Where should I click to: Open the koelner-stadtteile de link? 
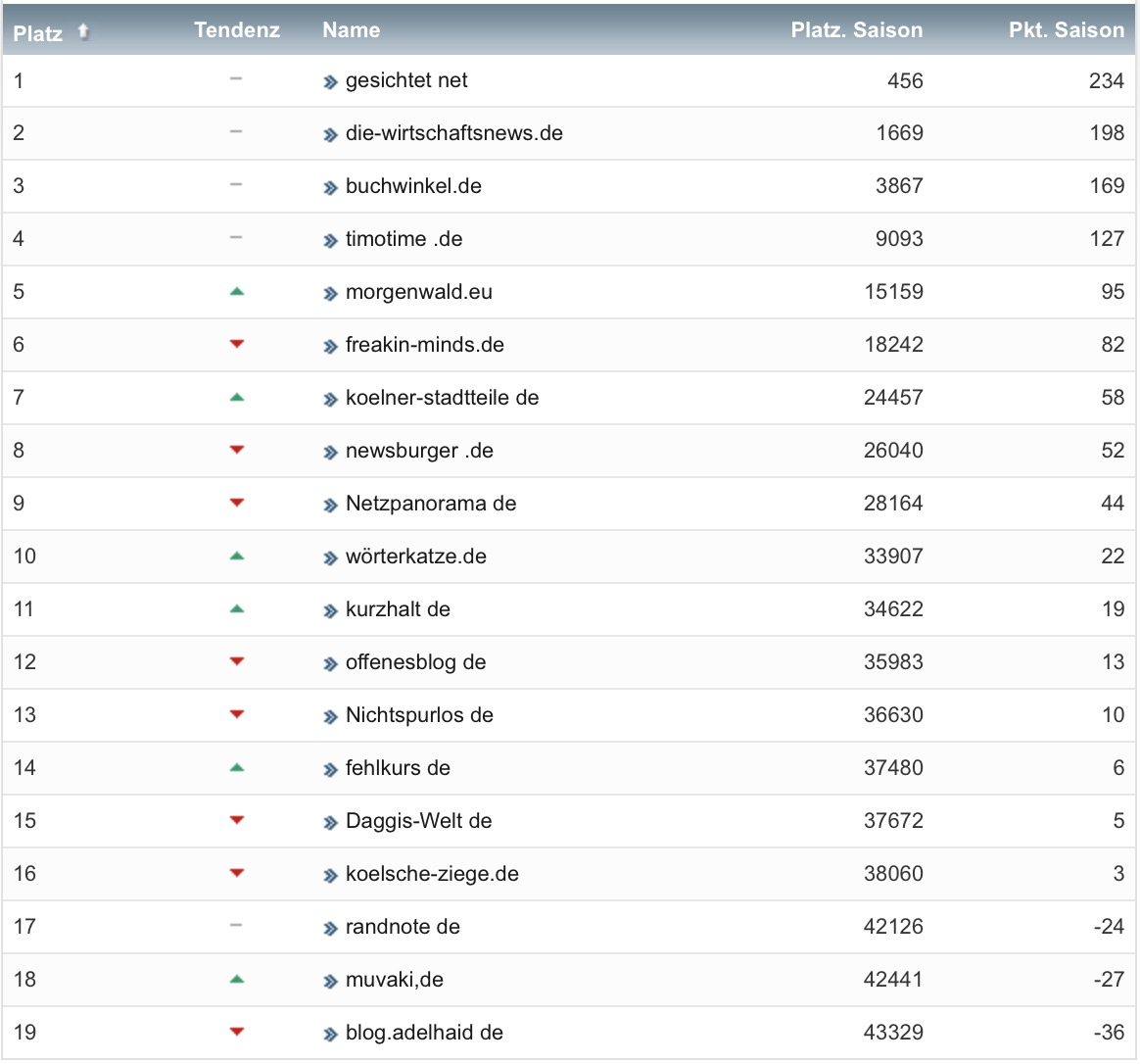pyautogui.click(x=443, y=398)
